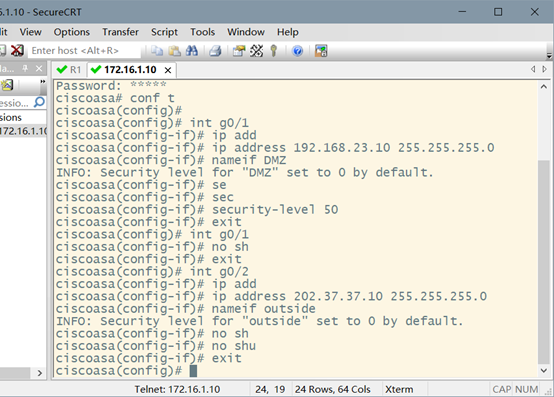Viewport: 554px width, 397px height.
Task: Click the Print icon in toolbar
Action: (x=215, y=51)
